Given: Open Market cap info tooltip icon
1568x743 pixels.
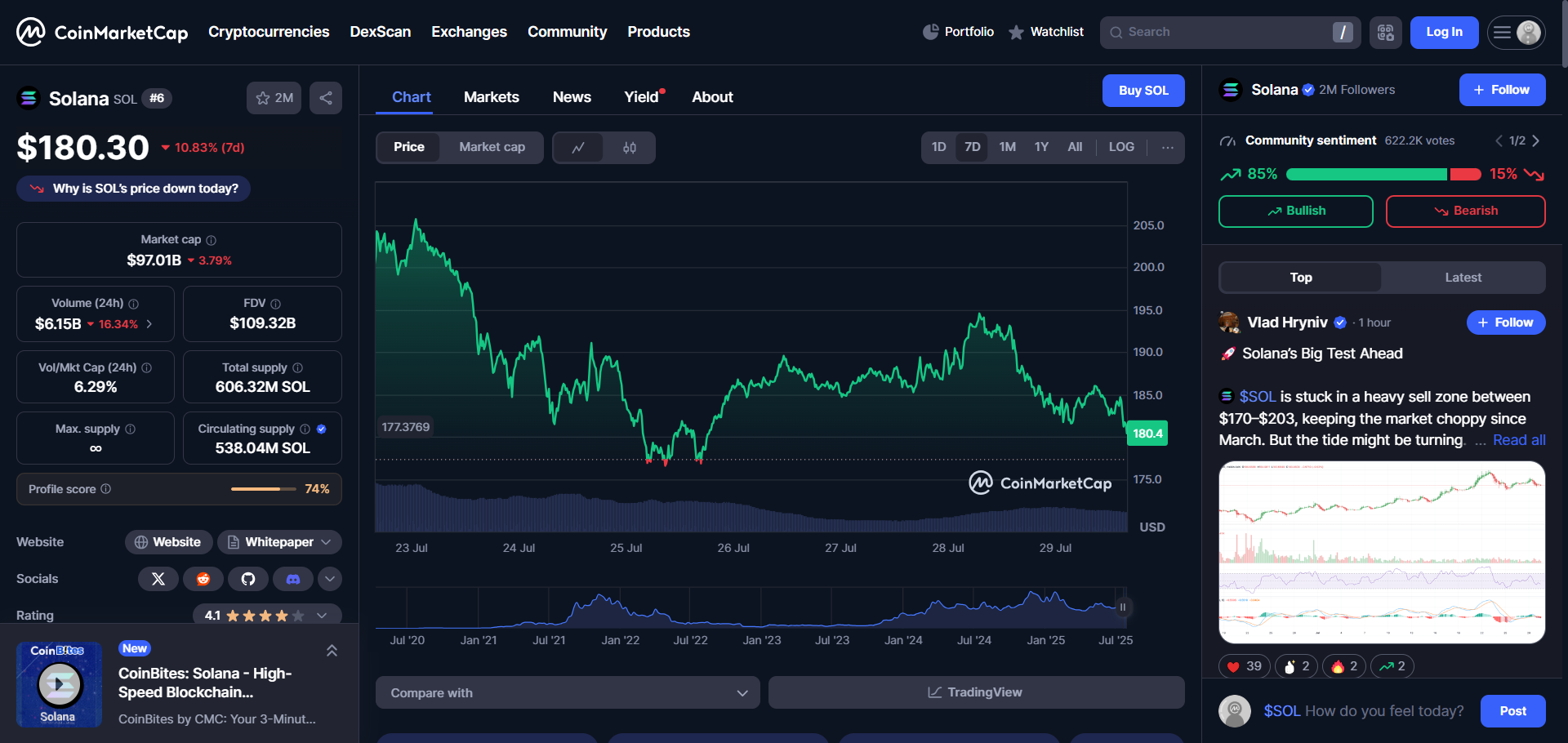Looking at the screenshot, I should [x=212, y=240].
